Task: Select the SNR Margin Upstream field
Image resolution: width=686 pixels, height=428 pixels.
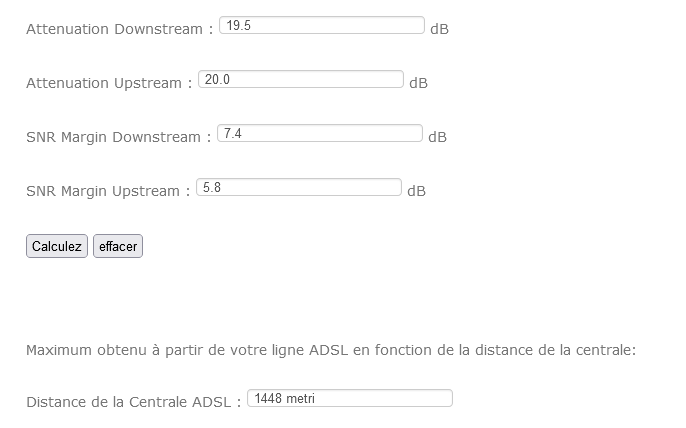Action: coord(299,187)
